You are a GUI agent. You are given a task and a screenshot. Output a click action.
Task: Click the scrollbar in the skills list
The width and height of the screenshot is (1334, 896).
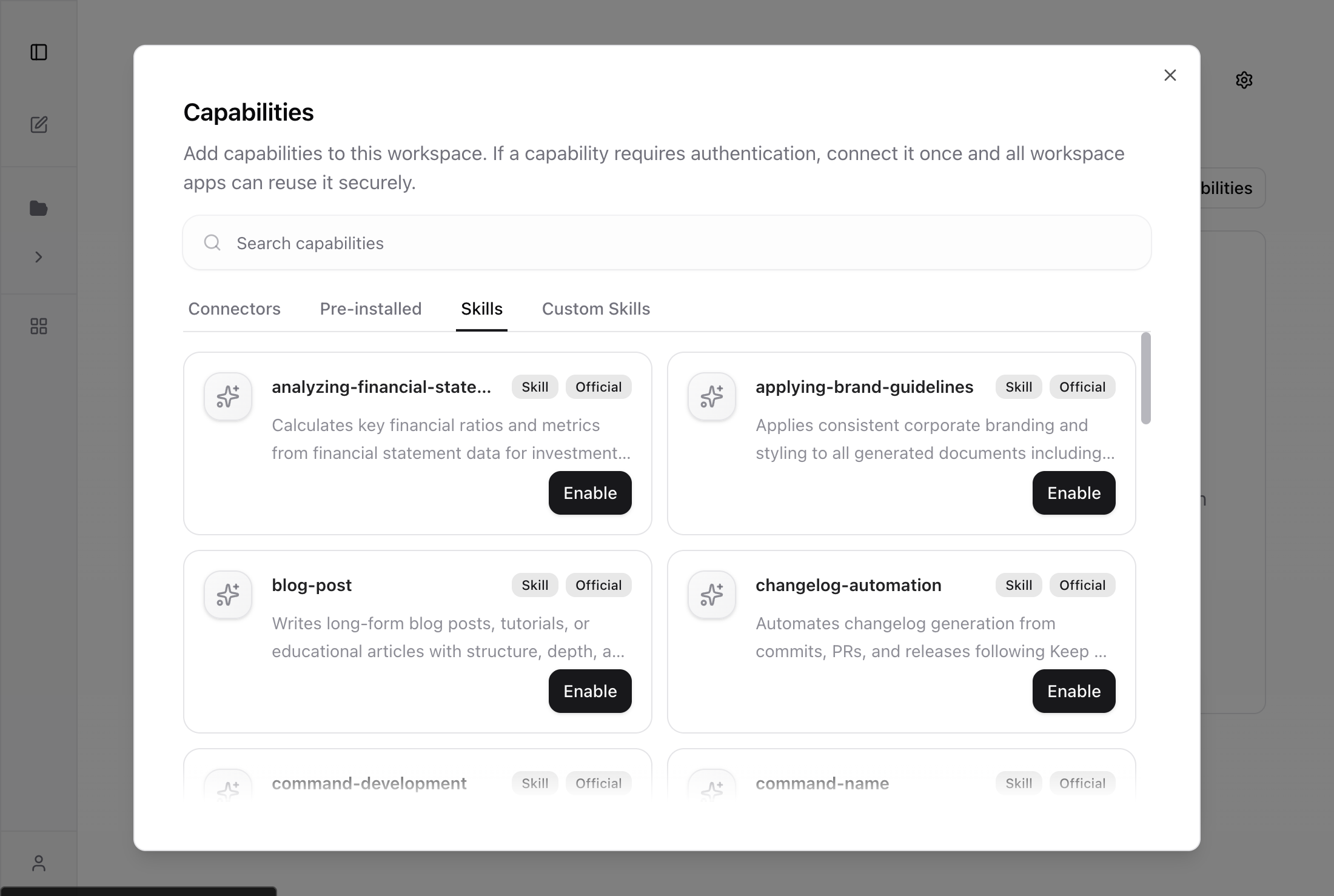1145,379
